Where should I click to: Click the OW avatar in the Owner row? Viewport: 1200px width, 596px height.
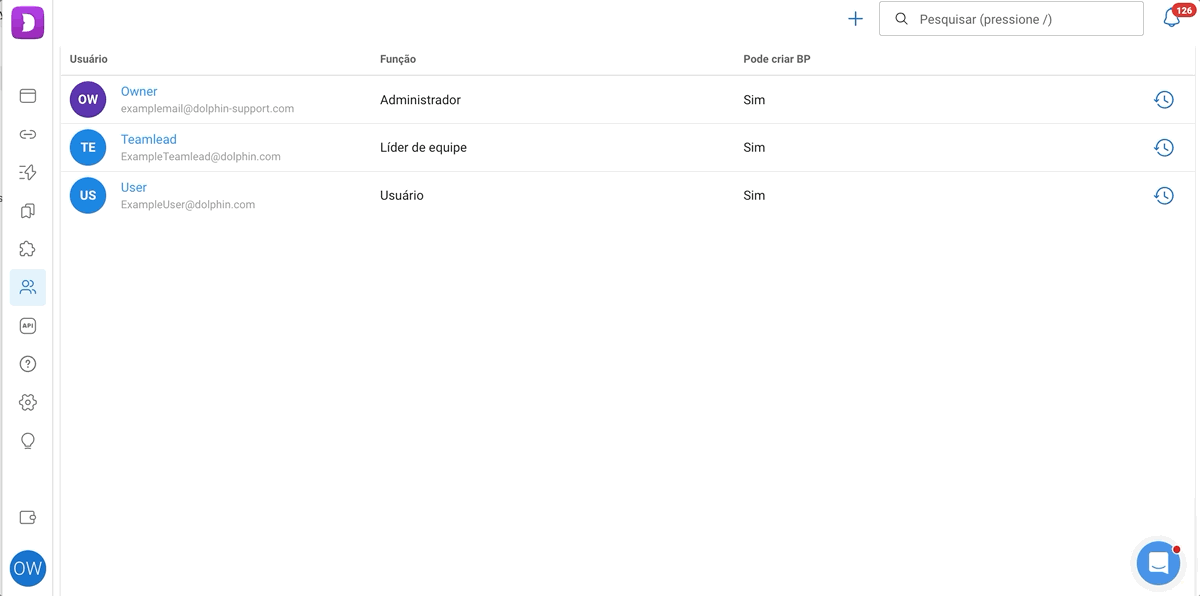coord(88,100)
